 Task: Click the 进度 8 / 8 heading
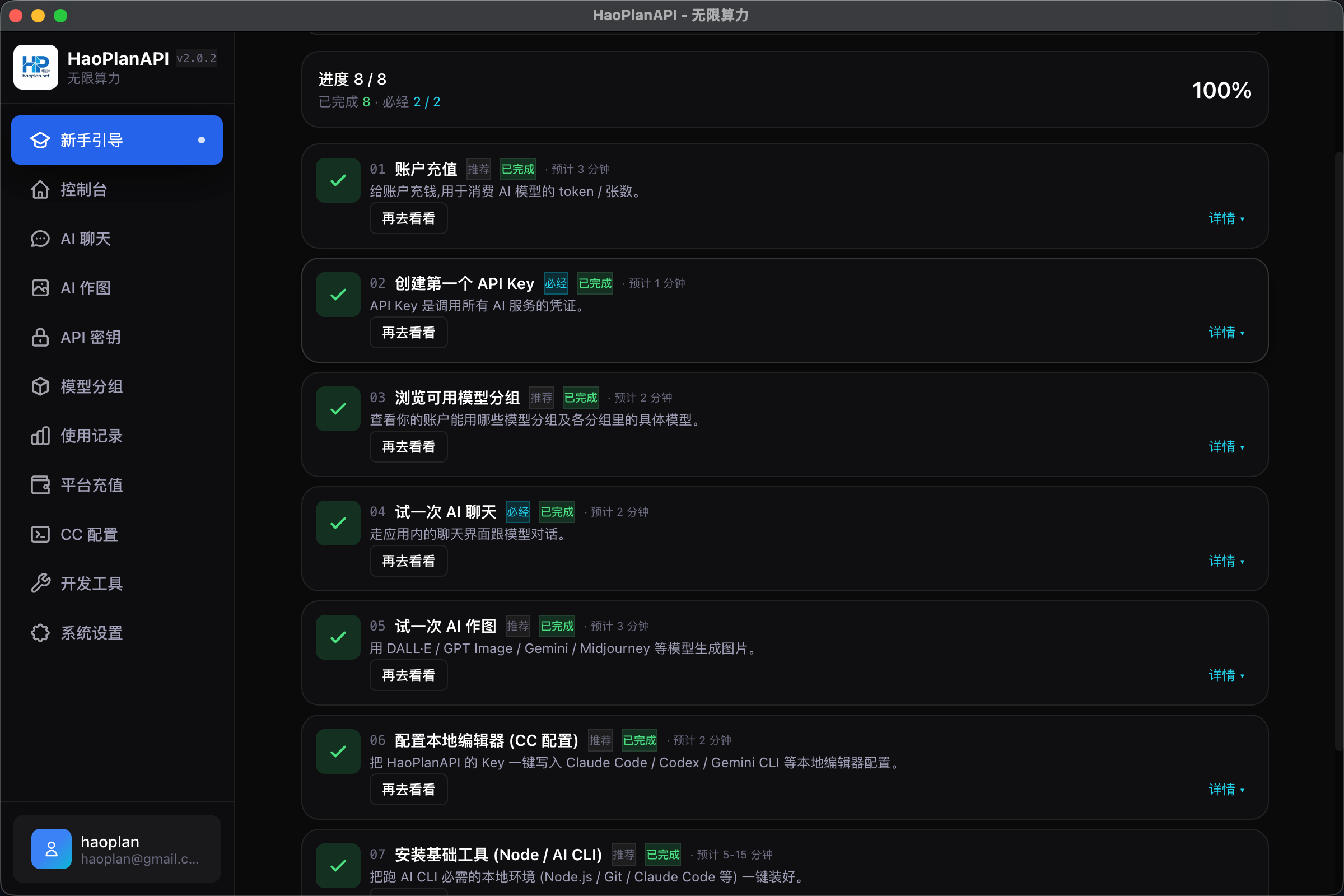(x=353, y=79)
